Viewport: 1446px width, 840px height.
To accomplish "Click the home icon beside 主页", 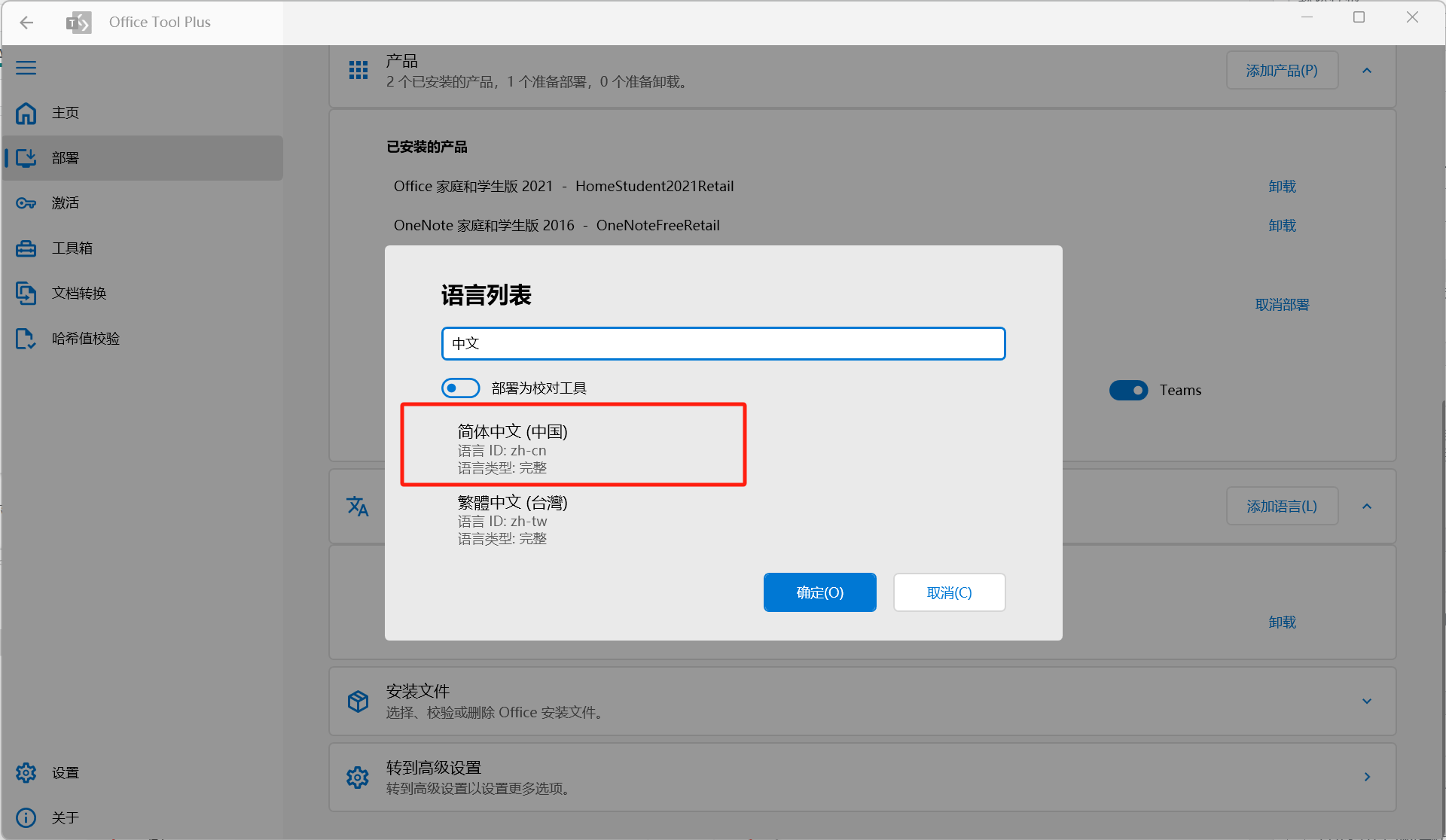I will (26, 113).
